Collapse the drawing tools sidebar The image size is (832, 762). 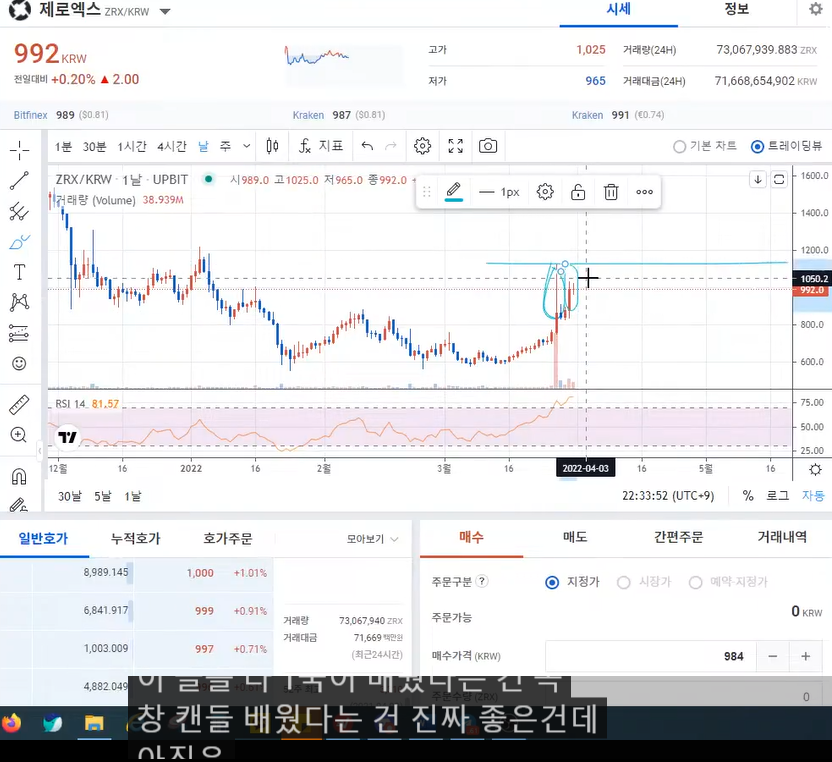(x=40, y=451)
